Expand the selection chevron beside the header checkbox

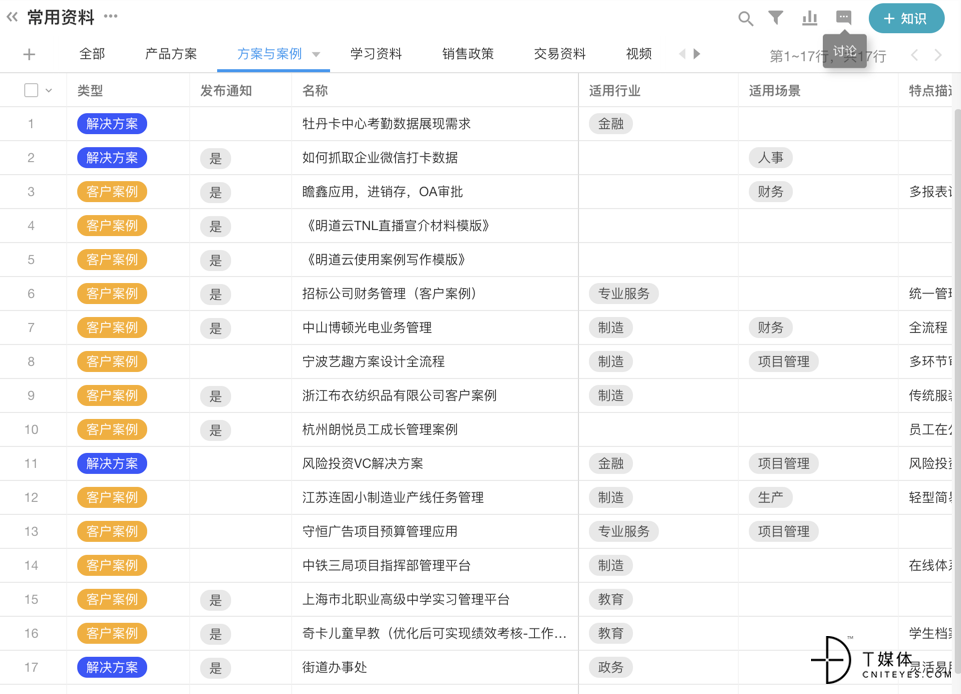pyautogui.click(x=49, y=91)
